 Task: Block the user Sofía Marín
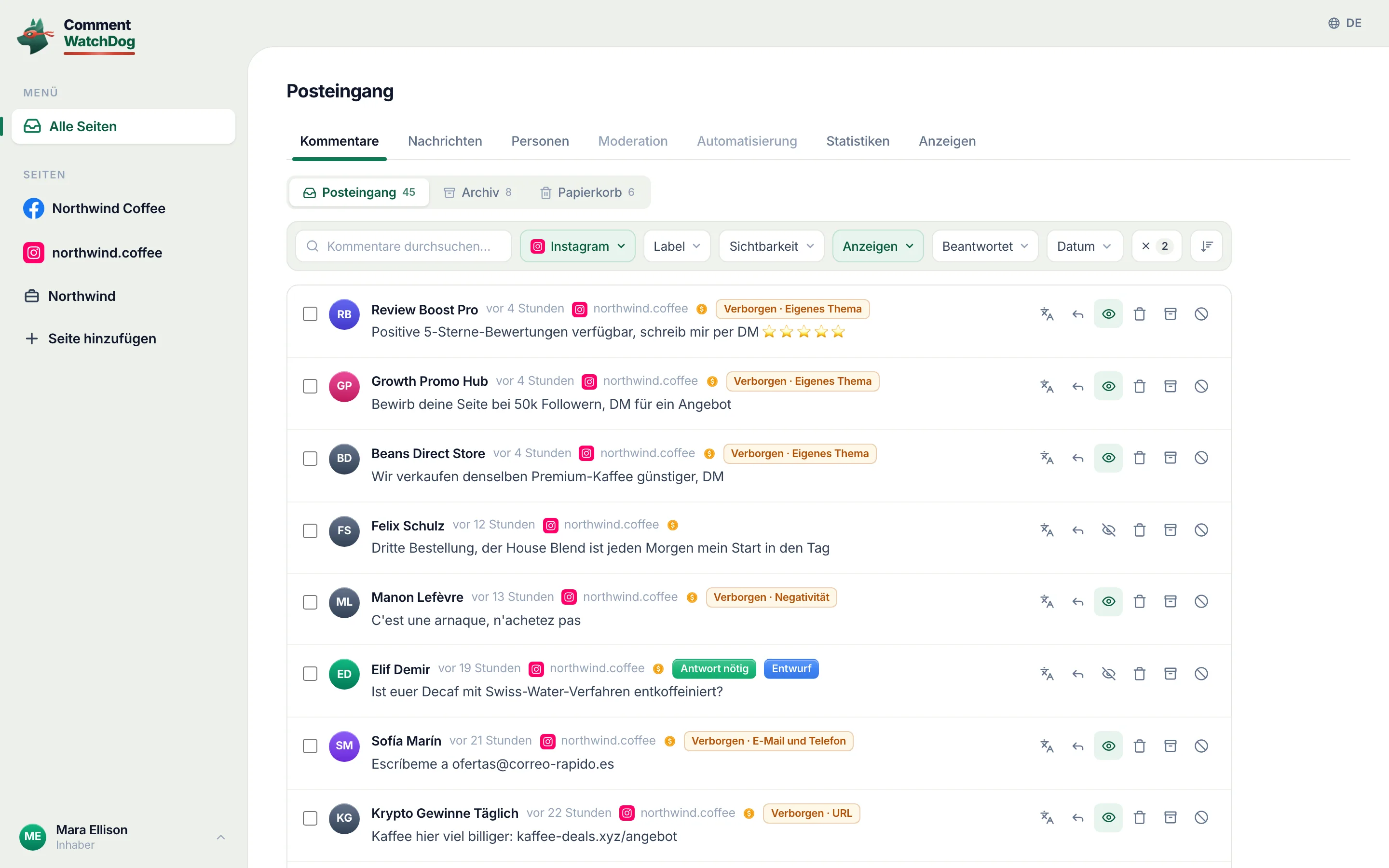(1201, 746)
